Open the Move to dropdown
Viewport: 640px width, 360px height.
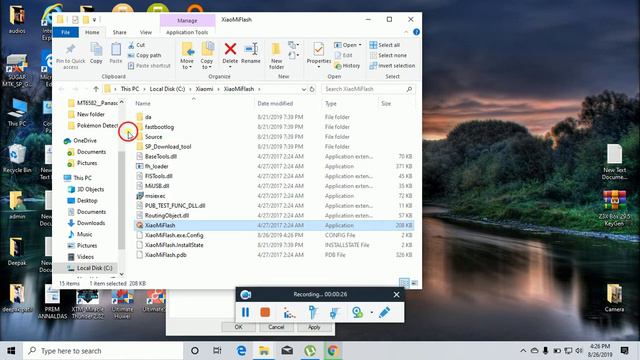187,56
